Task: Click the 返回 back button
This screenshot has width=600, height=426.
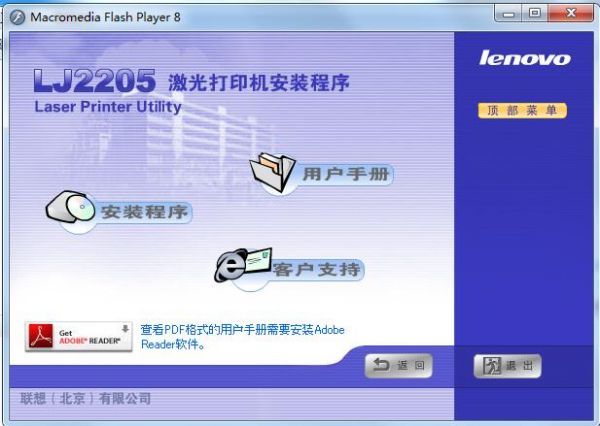Action: 399,366
